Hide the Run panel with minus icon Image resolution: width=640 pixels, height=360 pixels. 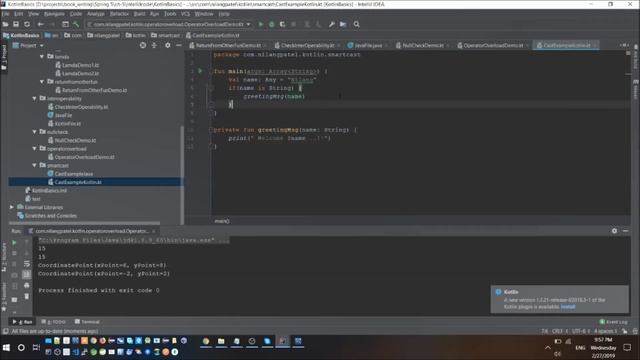point(625,231)
